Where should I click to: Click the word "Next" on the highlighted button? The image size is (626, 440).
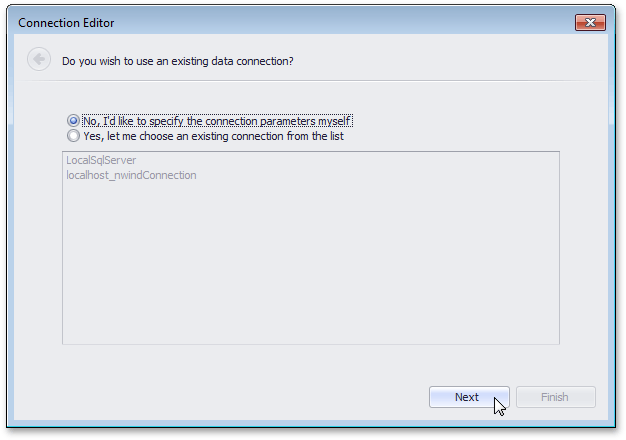[466, 397]
